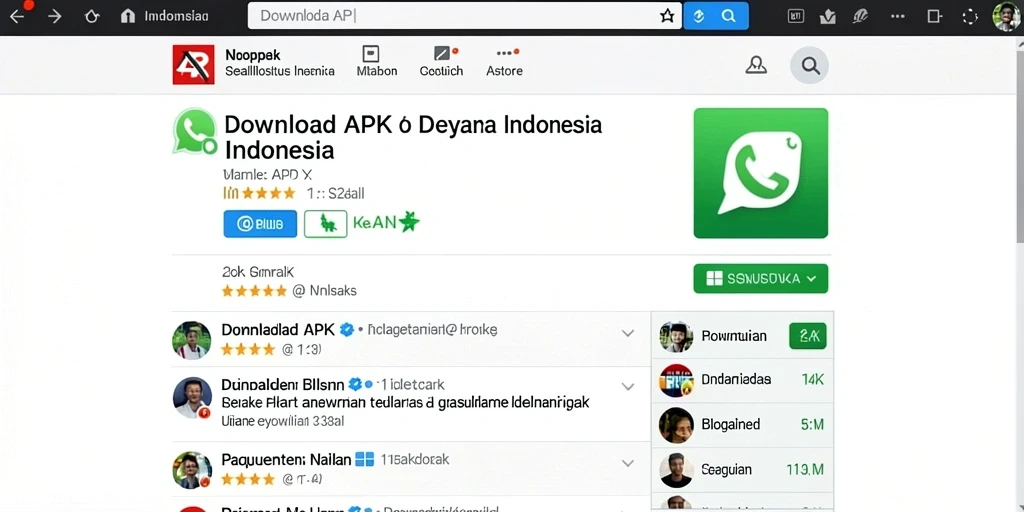This screenshot has width=1024, height=512.
Task: Click the Nooppek site title
Action: click(x=253, y=55)
